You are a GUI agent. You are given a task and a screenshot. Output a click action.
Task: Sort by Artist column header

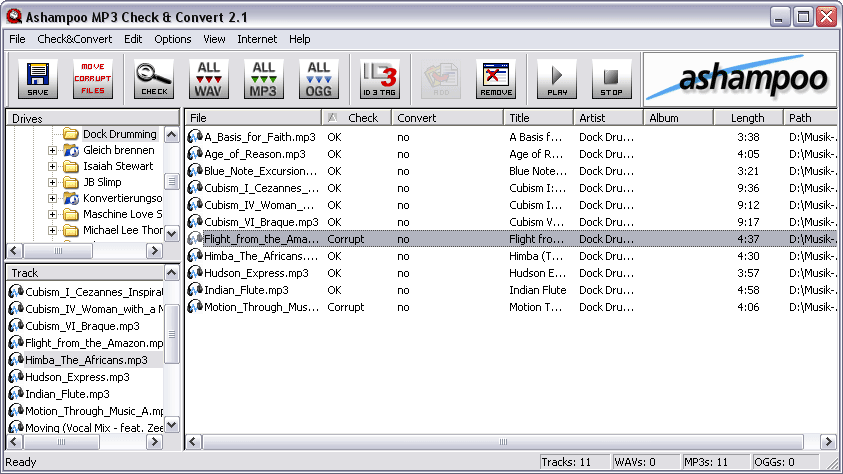click(x=608, y=118)
